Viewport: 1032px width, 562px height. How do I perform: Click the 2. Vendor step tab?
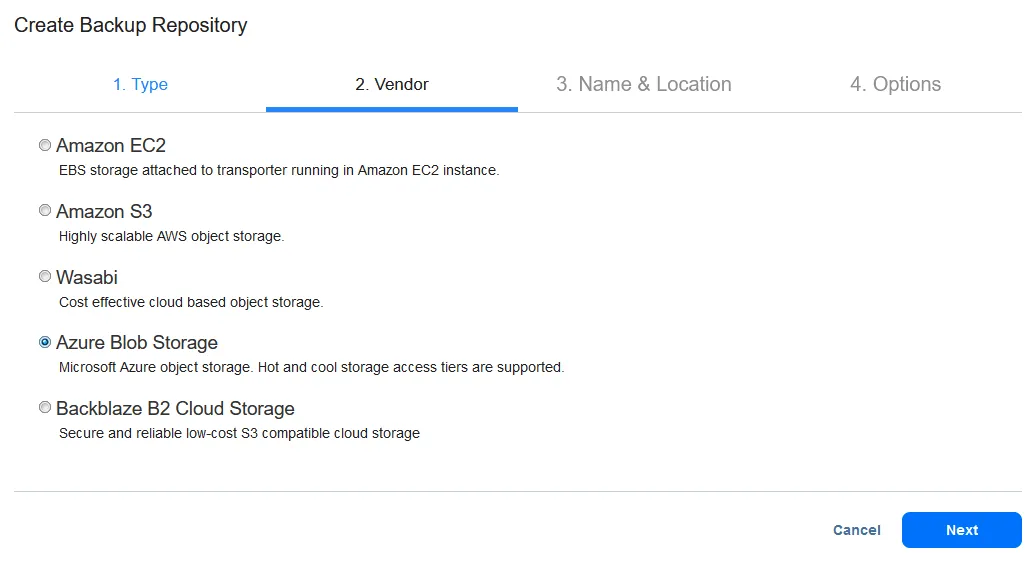tap(392, 85)
